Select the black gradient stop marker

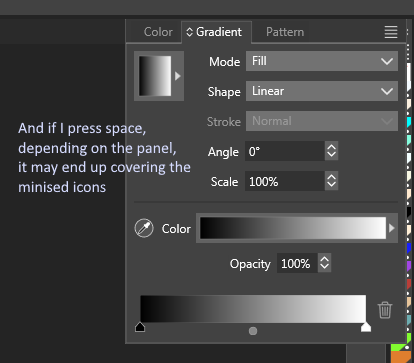(x=140, y=327)
